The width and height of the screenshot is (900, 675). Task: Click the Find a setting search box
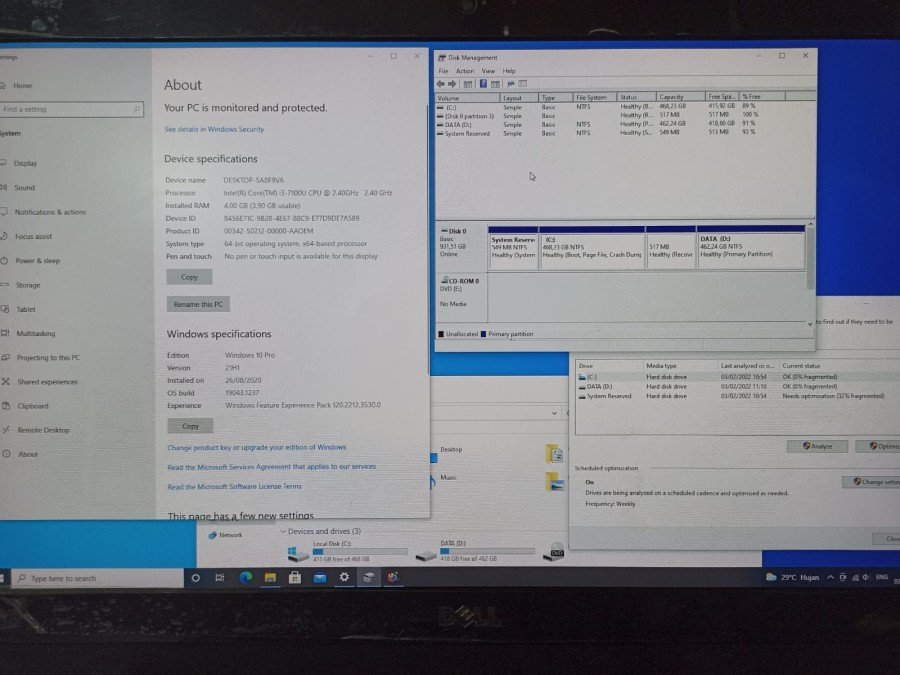(x=70, y=109)
